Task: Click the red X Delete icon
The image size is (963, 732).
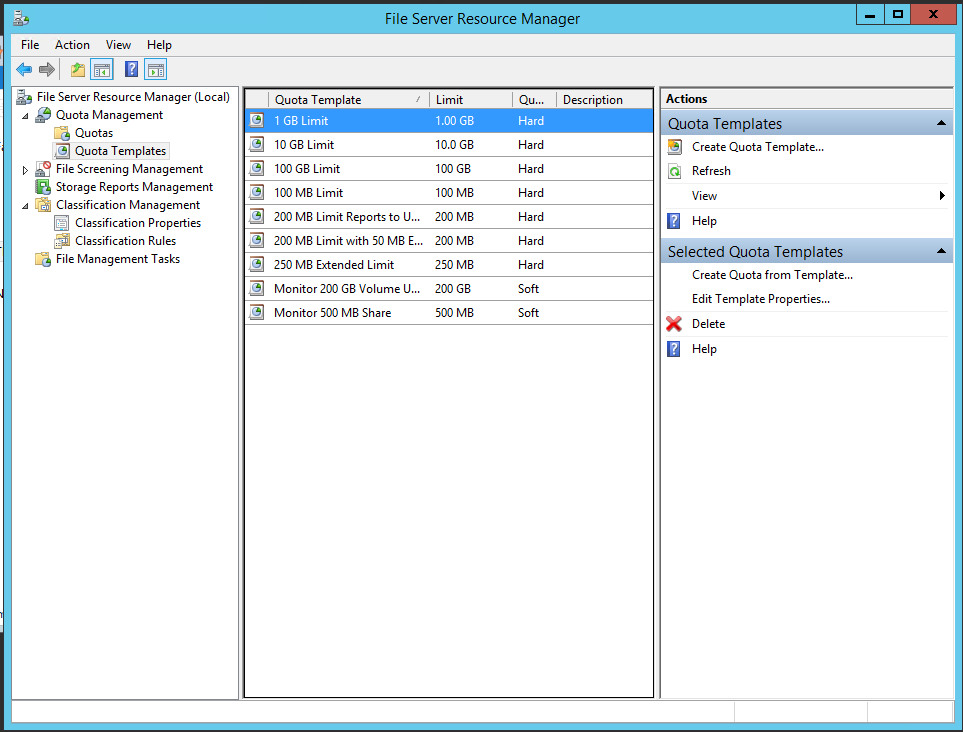Action: (x=674, y=324)
